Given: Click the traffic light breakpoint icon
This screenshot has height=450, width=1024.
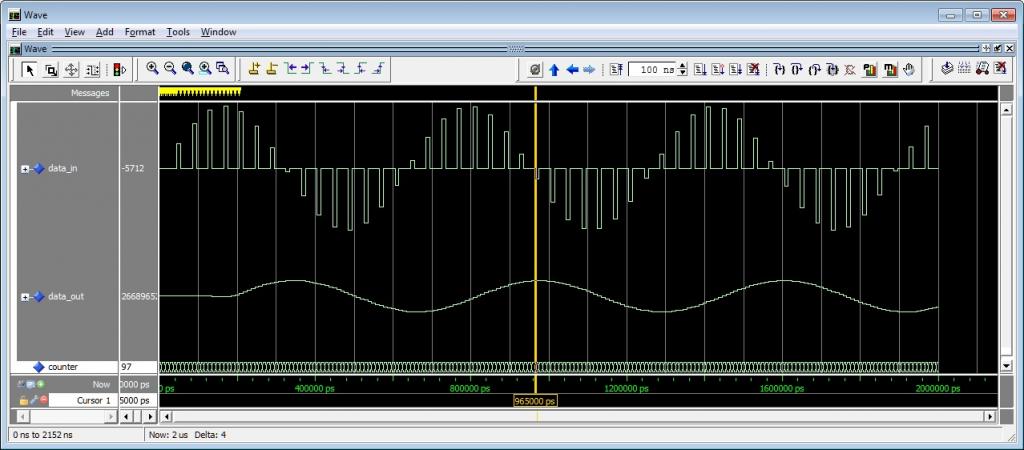Looking at the screenshot, I should (118, 69).
